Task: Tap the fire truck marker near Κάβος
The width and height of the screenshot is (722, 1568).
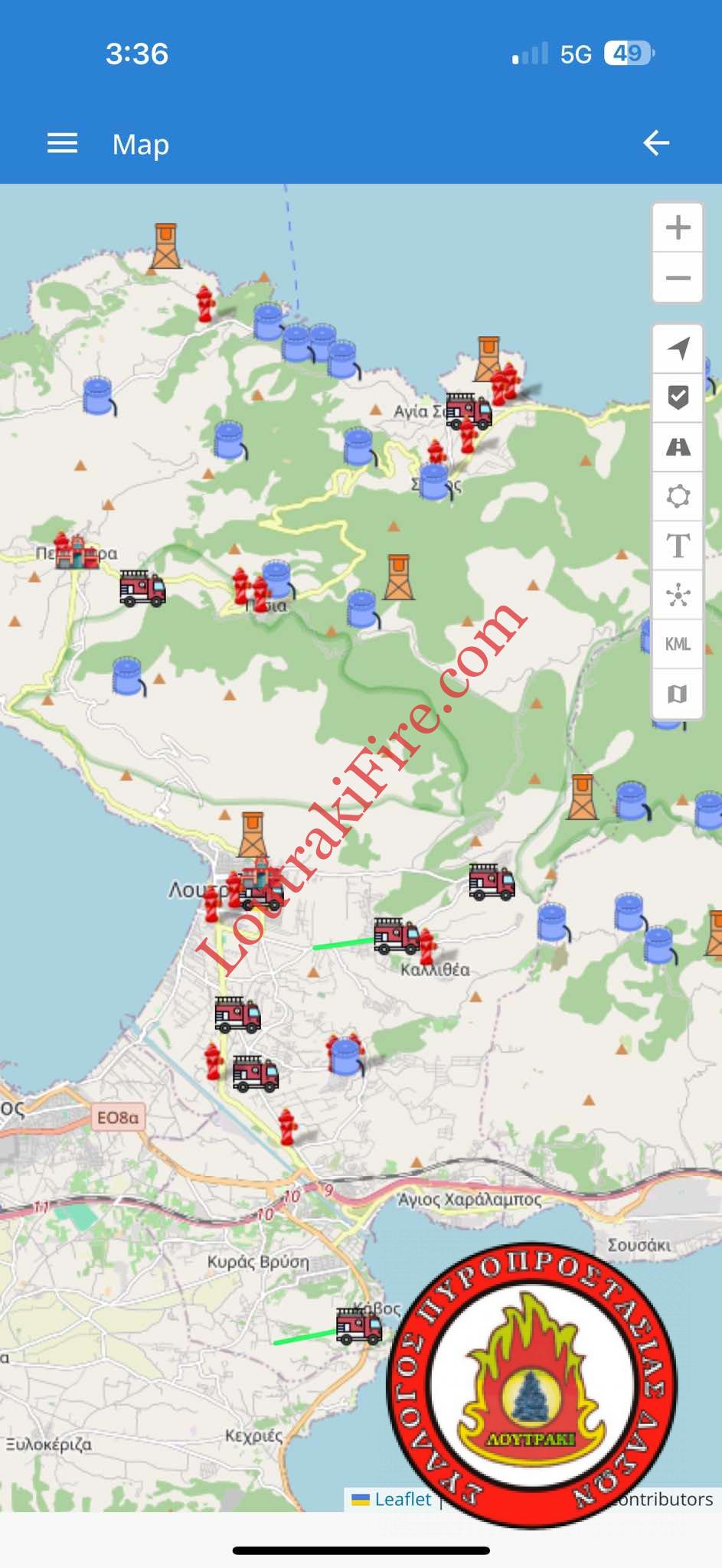Action: pyautogui.click(x=358, y=1325)
